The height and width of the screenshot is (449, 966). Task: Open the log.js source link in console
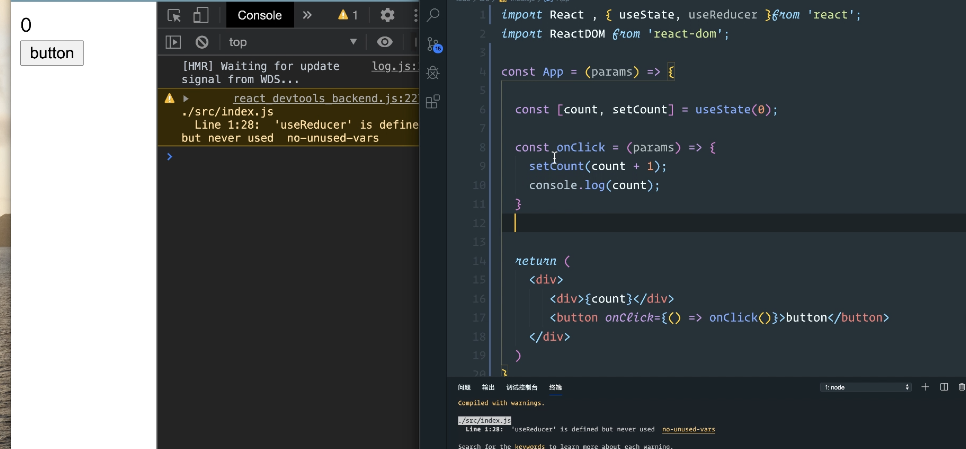395,66
